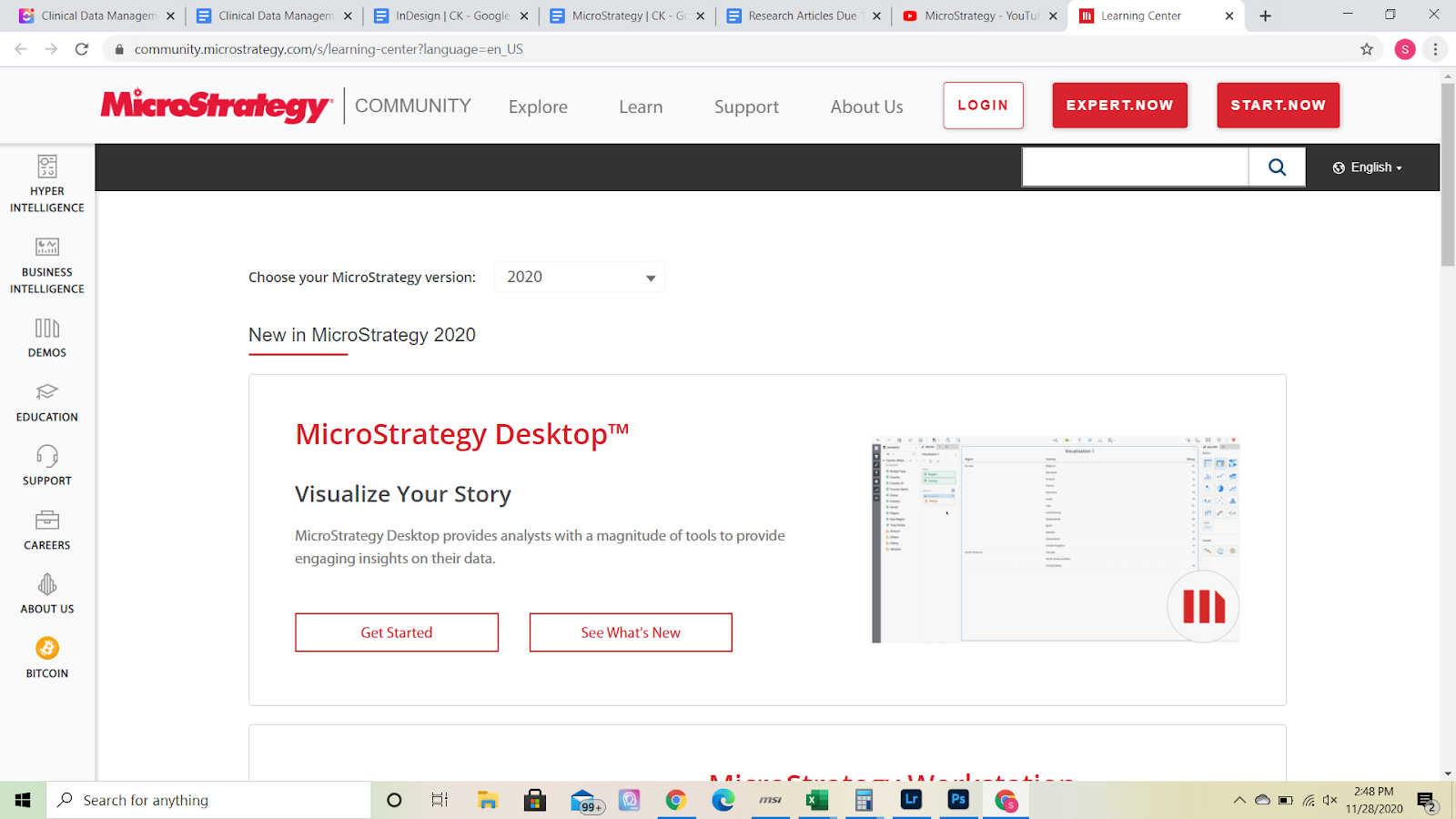This screenshot has width=1456, height=819.
Task: Open the Bitcoin sidebar icon
Action: 47,648
